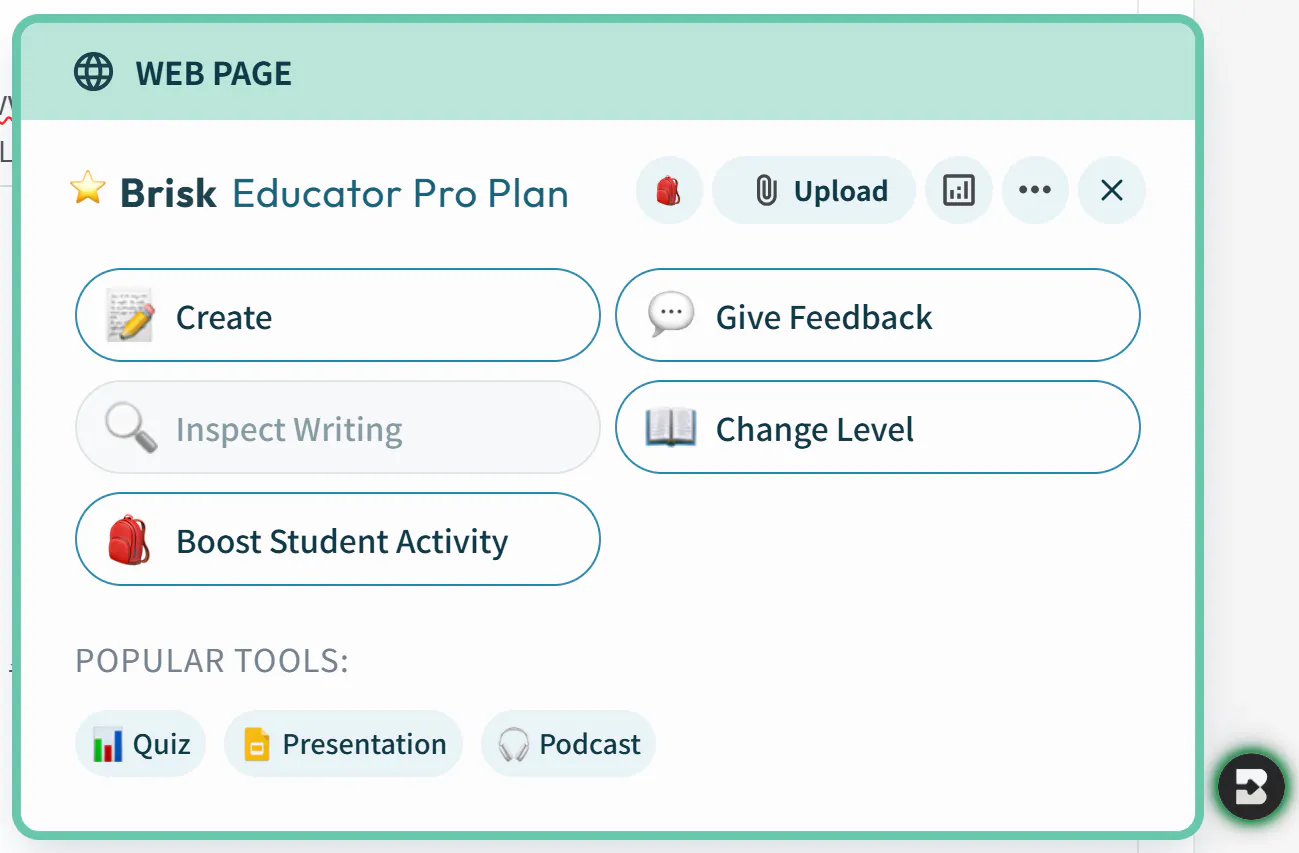
Task: Launch the Podcast tool
Action: click(567, 743)
